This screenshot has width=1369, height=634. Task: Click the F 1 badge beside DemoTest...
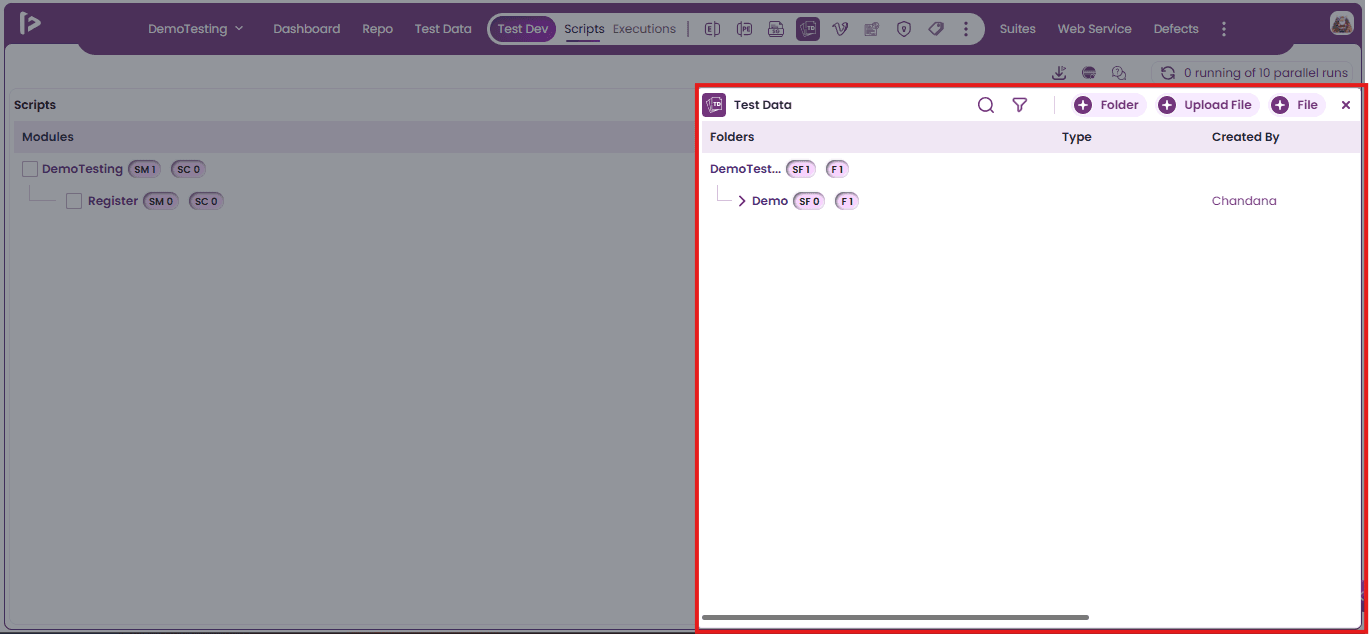point(837,169)
